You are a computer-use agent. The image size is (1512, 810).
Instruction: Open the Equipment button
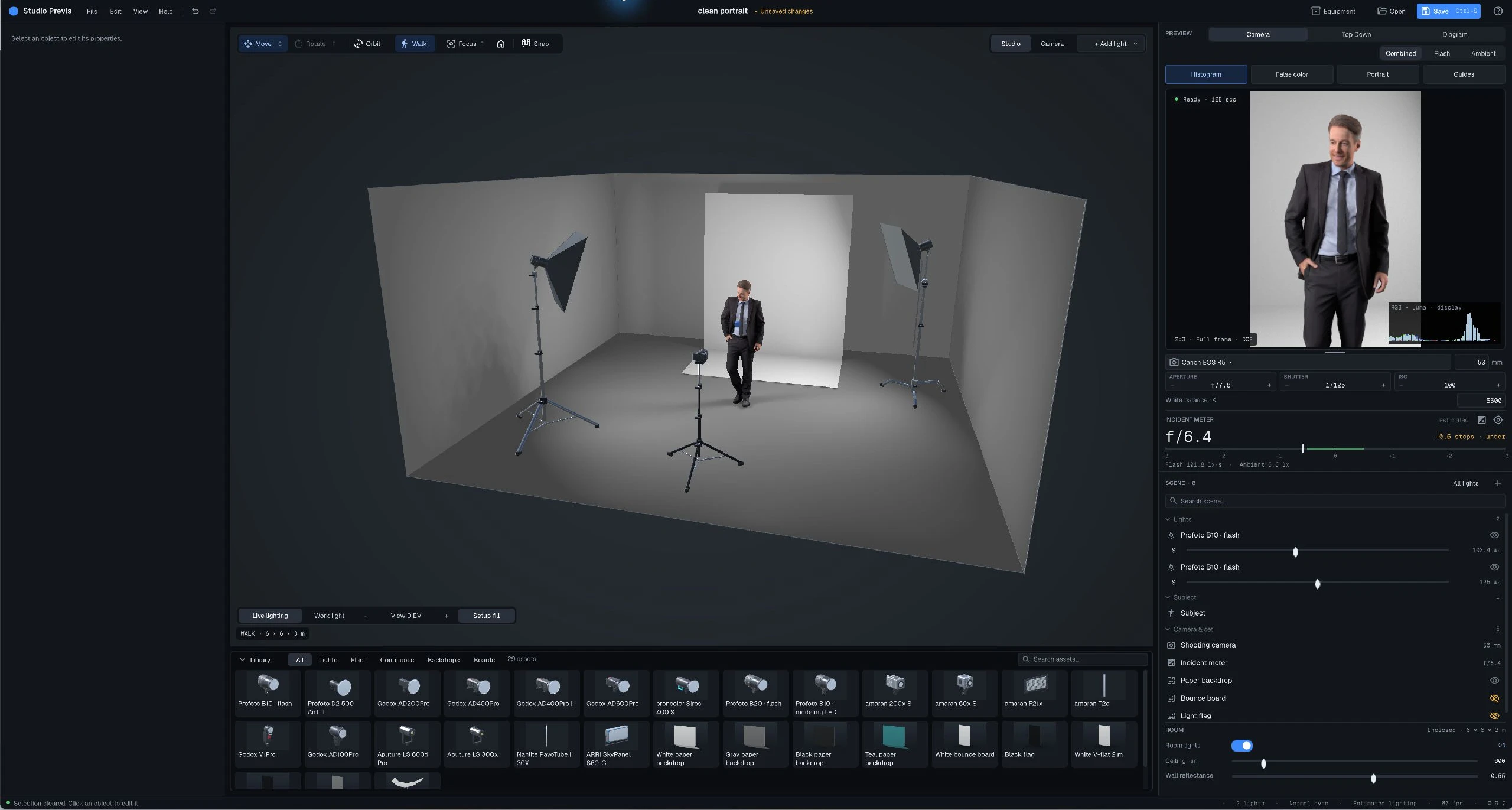[x=1334, y=11]
